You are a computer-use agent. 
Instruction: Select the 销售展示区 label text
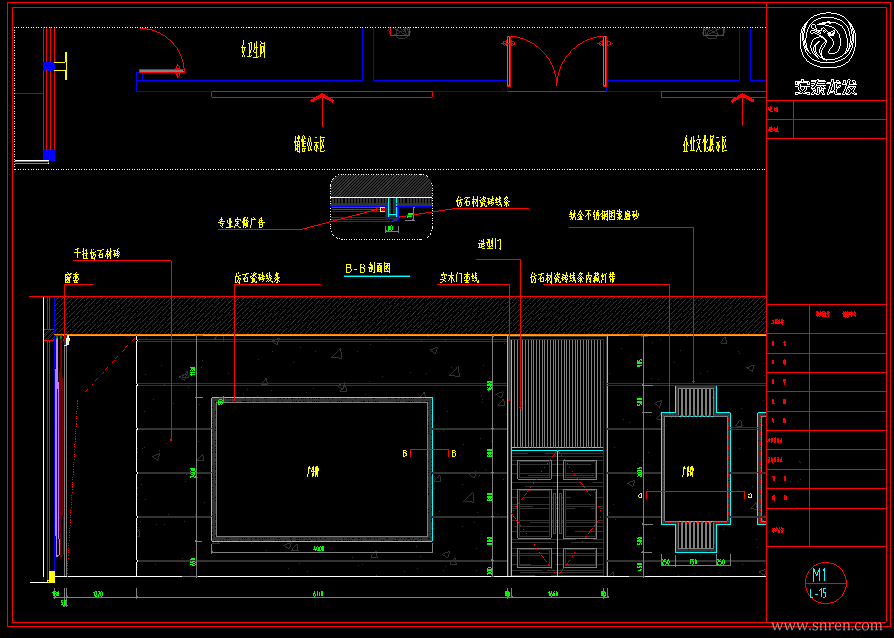tap(310, 145)
